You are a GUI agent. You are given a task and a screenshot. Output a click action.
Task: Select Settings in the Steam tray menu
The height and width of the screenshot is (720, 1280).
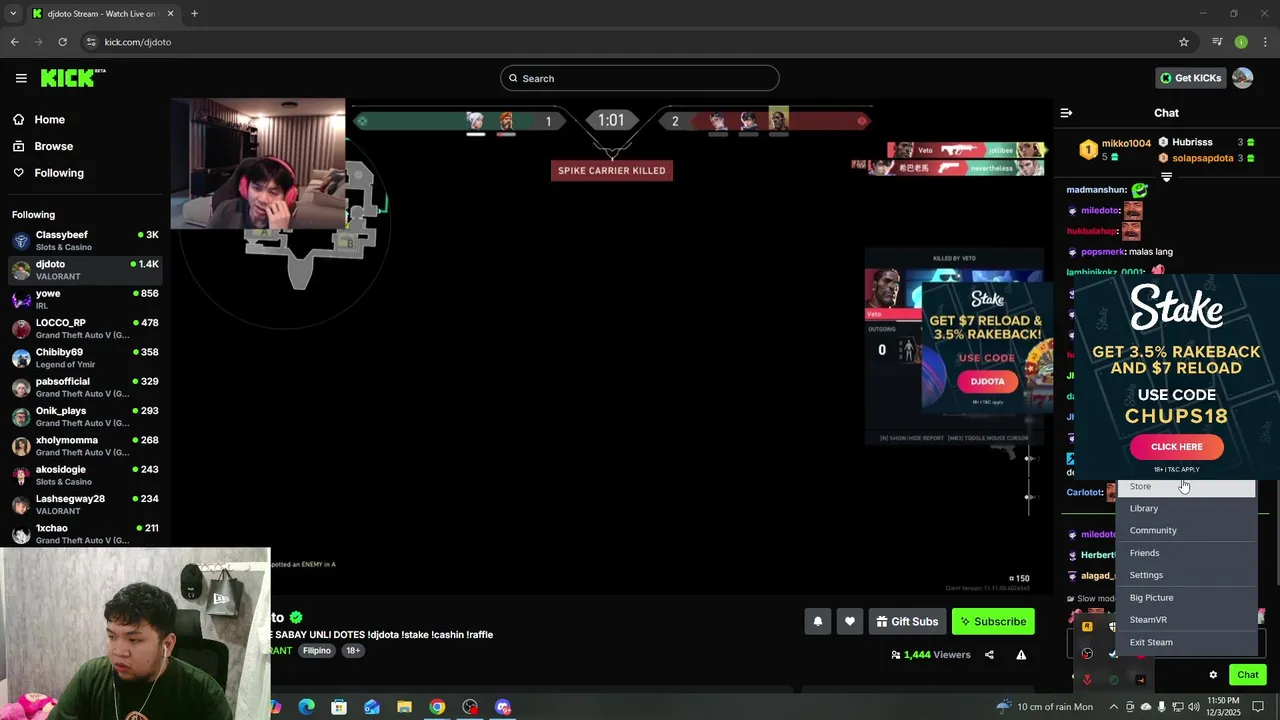pos(1186,575)
